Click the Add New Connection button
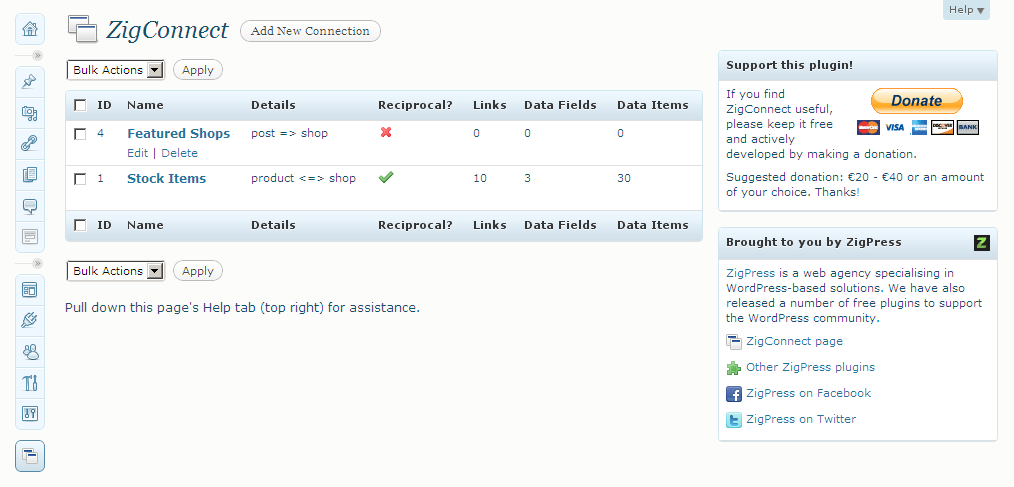The height and width of the screenshot is (487, 1014). tap(310, 31)
